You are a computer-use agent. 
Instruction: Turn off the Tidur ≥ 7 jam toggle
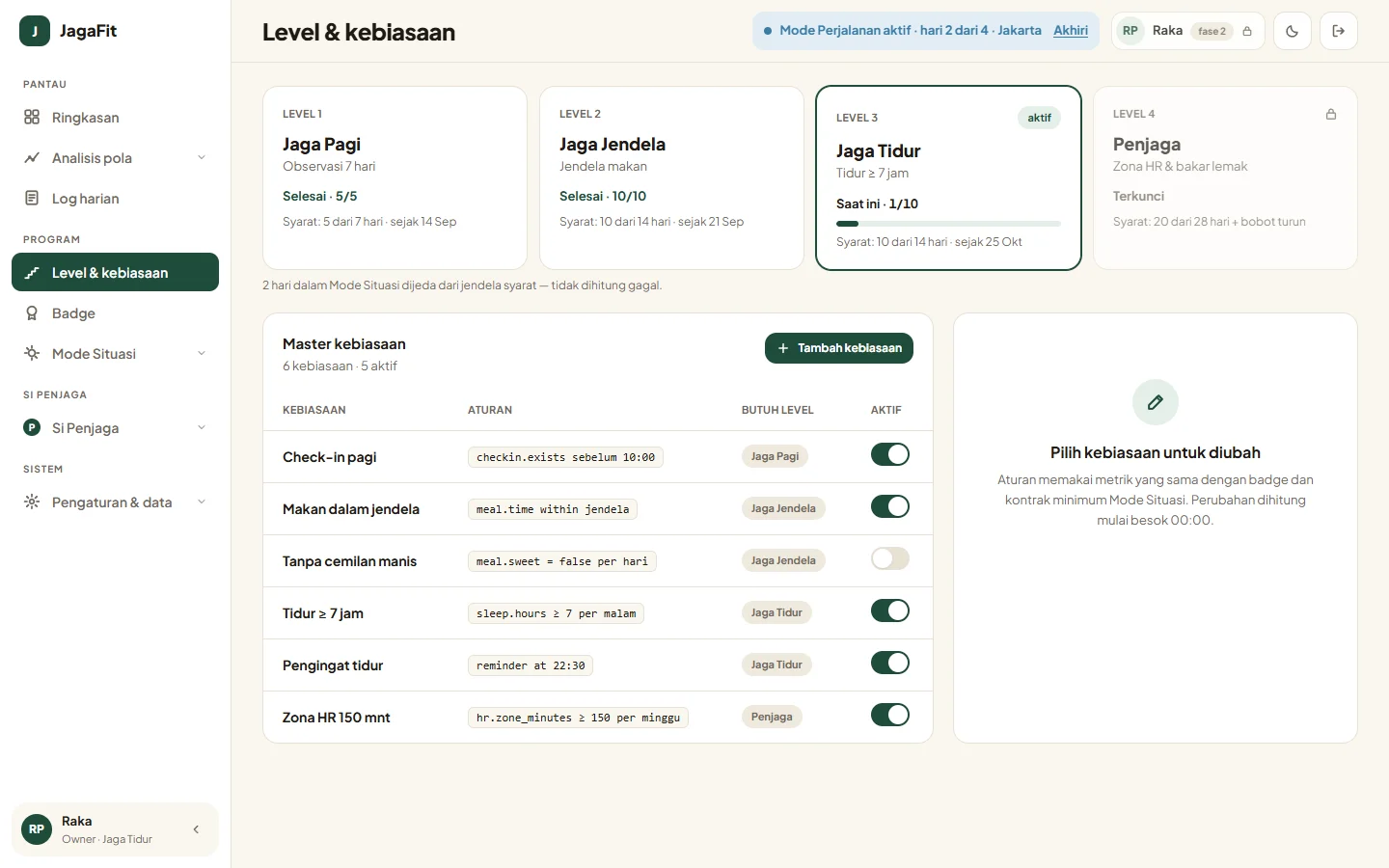click(x=890, y=611)
